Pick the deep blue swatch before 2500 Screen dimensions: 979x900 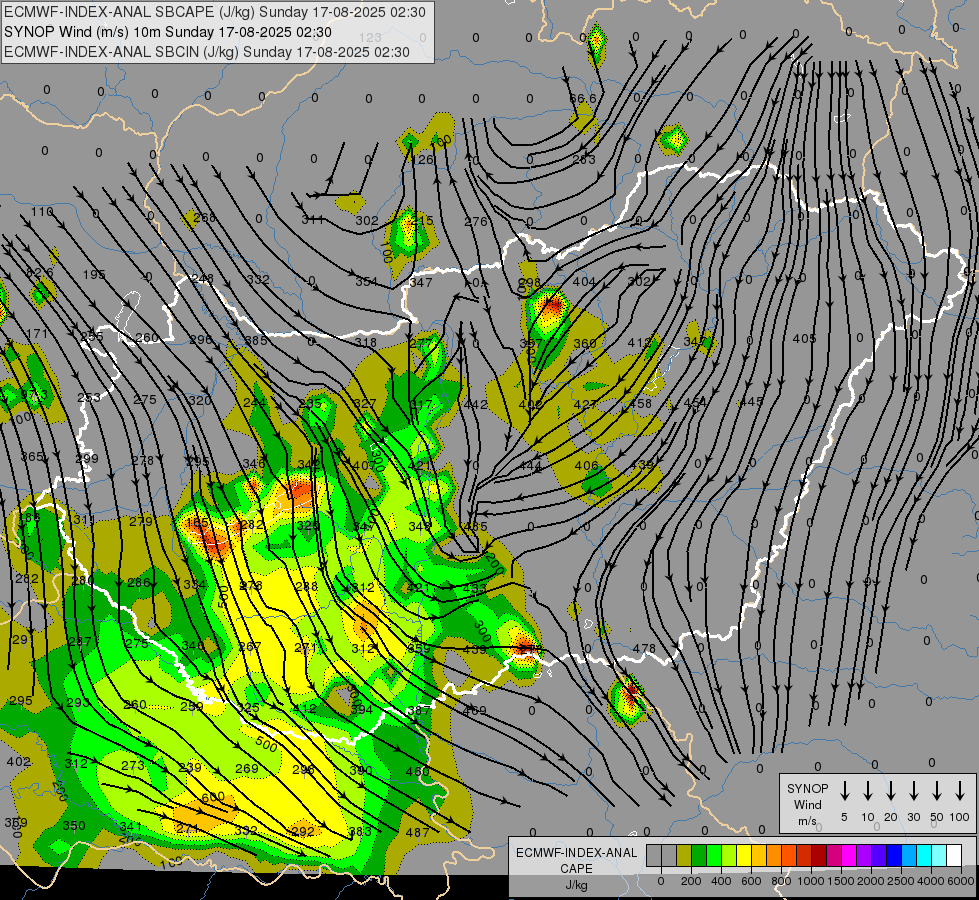pos(893,855)
